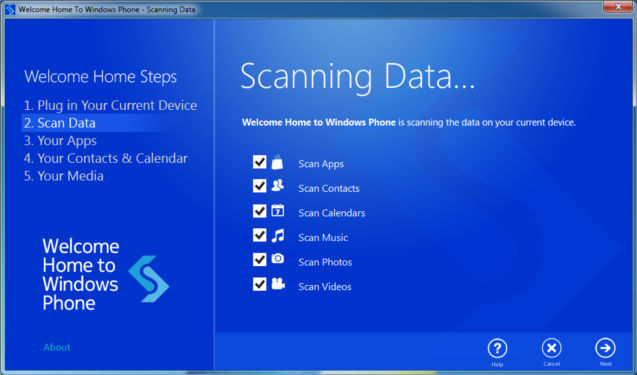Click the Cancel X circle icon
Screen dimensions: 637x375
[x=551, y=348]
